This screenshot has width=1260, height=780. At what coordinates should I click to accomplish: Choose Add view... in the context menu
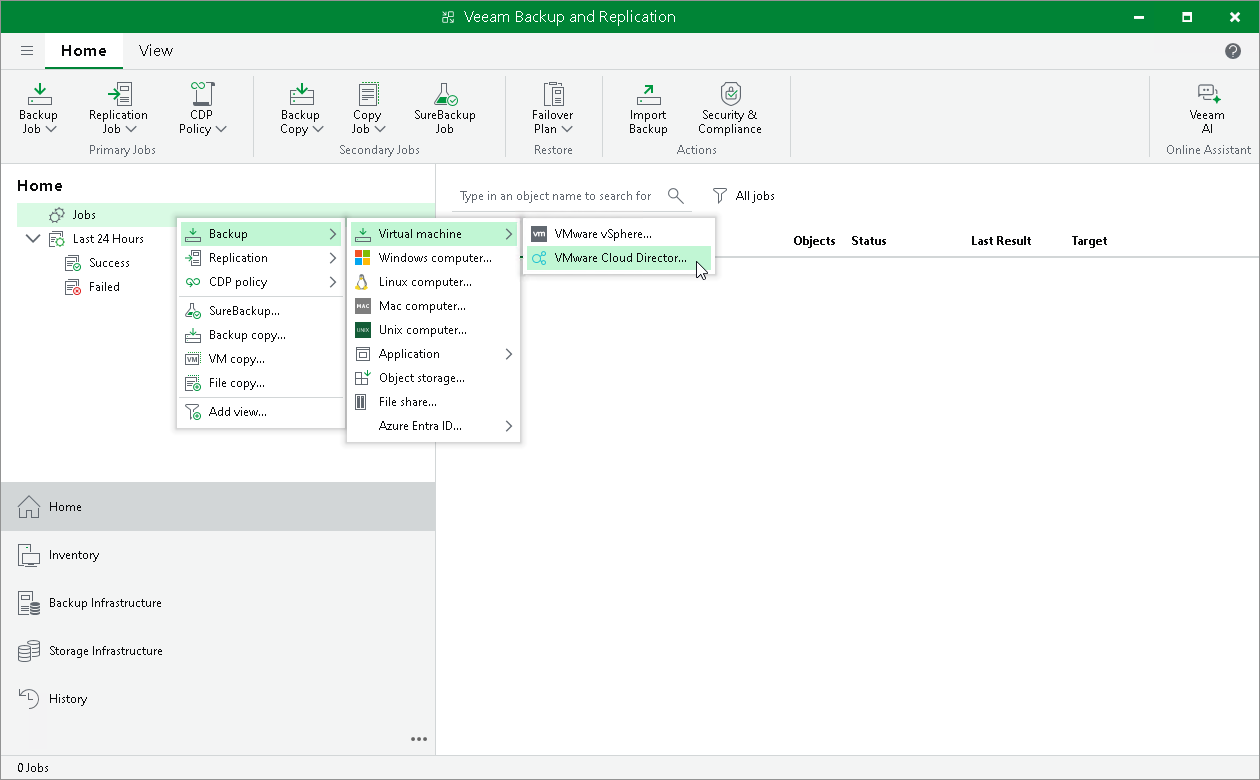[x=261, y=412]
